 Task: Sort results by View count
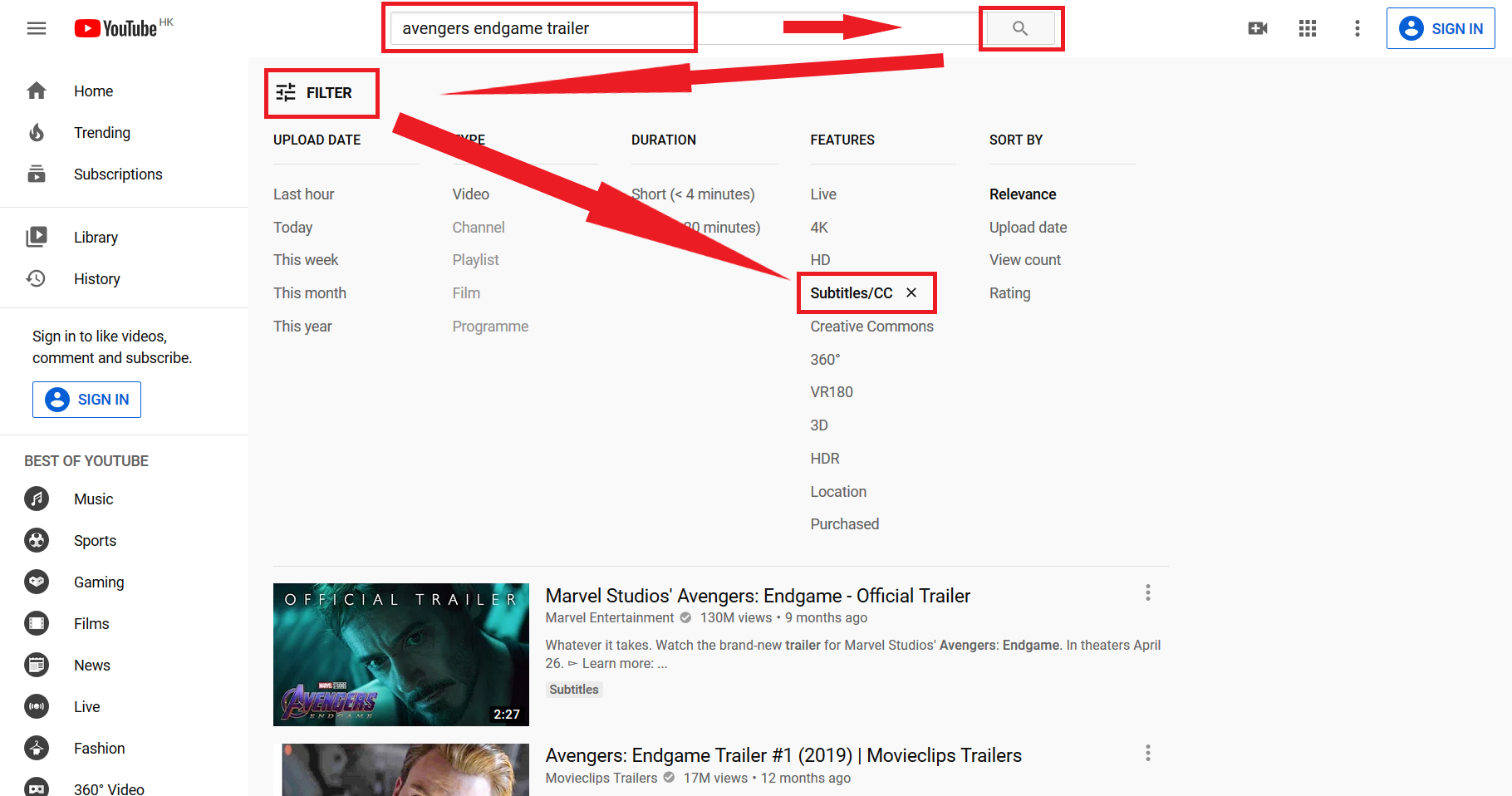point(1025,259)
